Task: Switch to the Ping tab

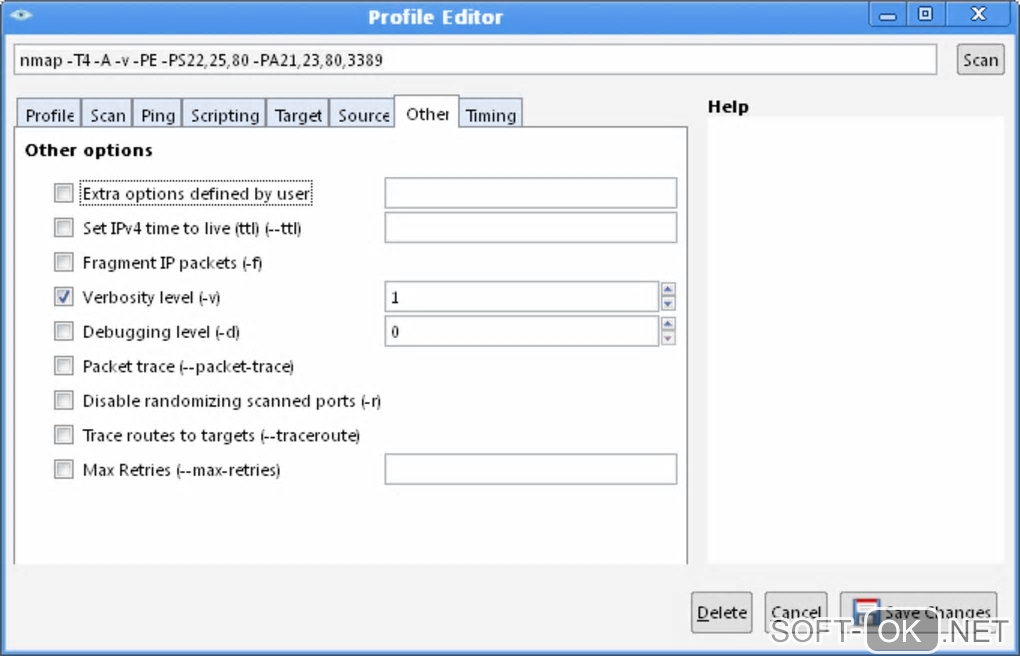Action: click(x=158, y=115)
